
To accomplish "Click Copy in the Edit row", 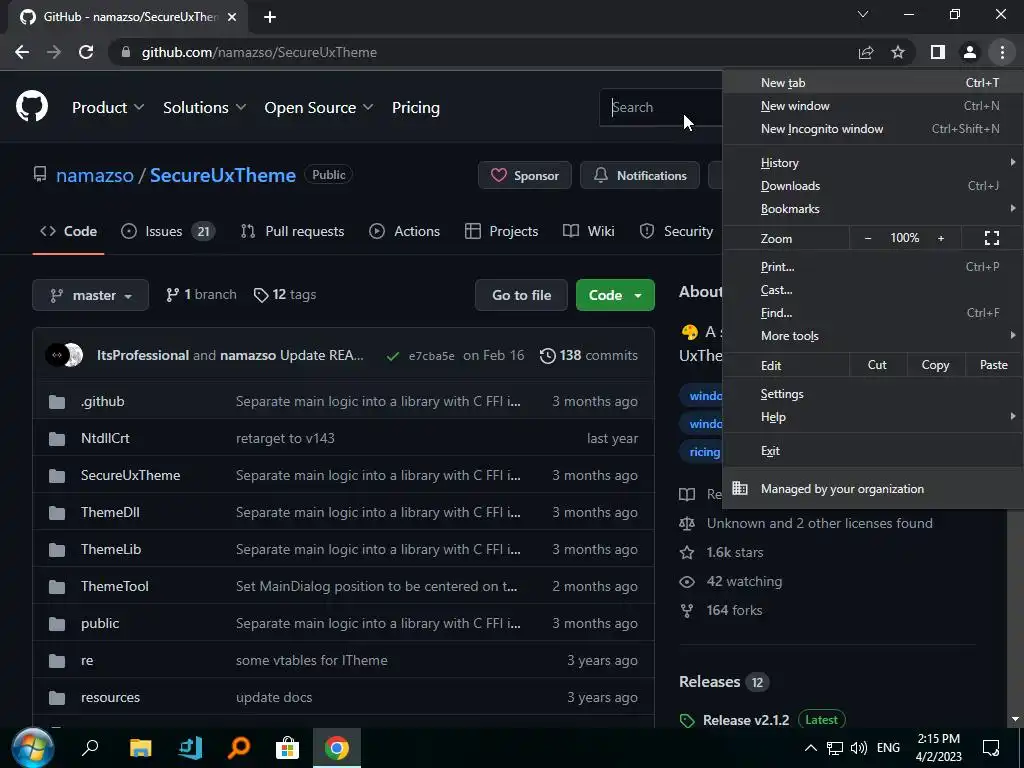I will coord(935,365).
